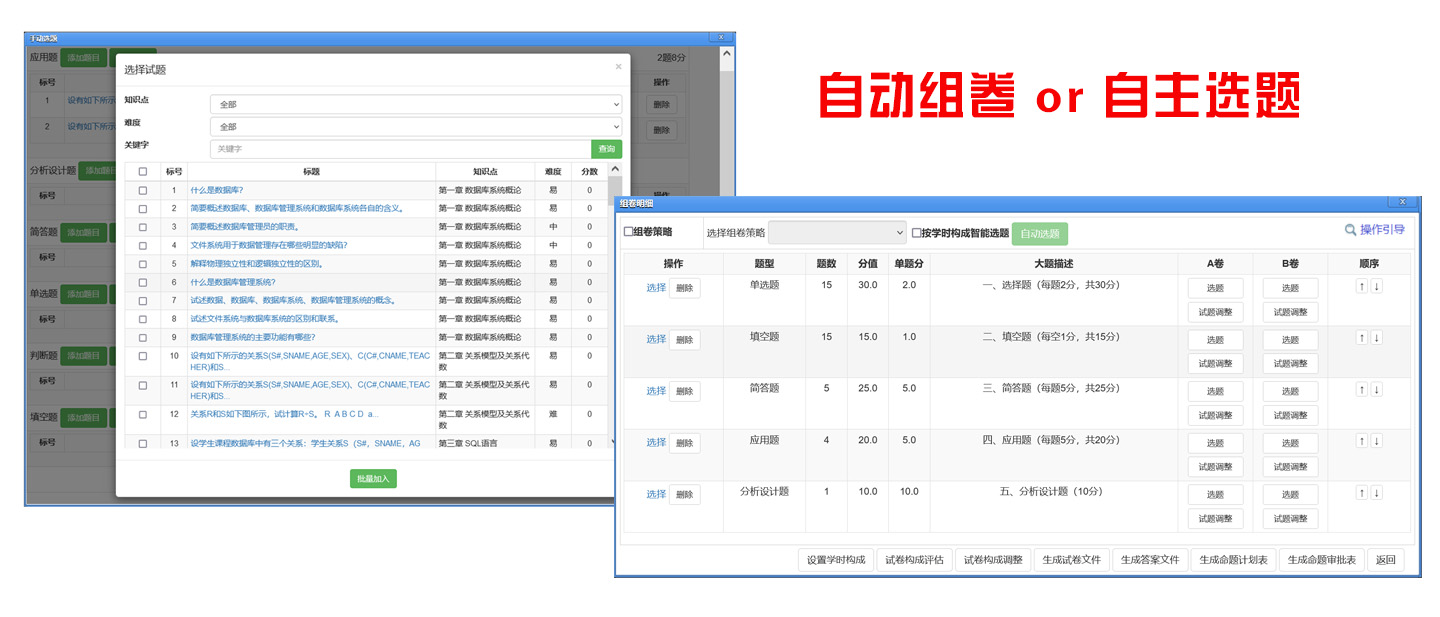This screenshot has height=617, width=1440.
Task: Enable the 组卷策略 checkbox
Action: coord(628,232)
